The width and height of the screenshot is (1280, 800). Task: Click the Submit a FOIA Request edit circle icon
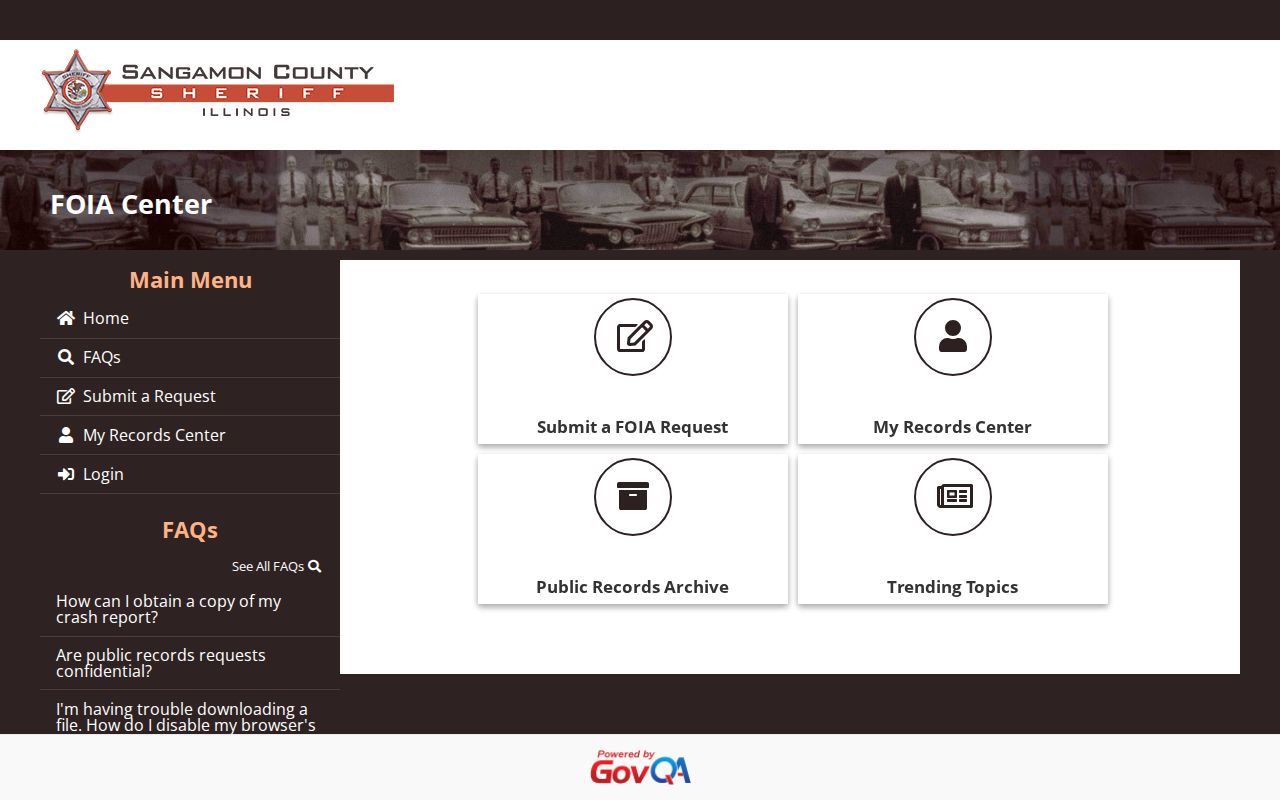click(633, 337)
